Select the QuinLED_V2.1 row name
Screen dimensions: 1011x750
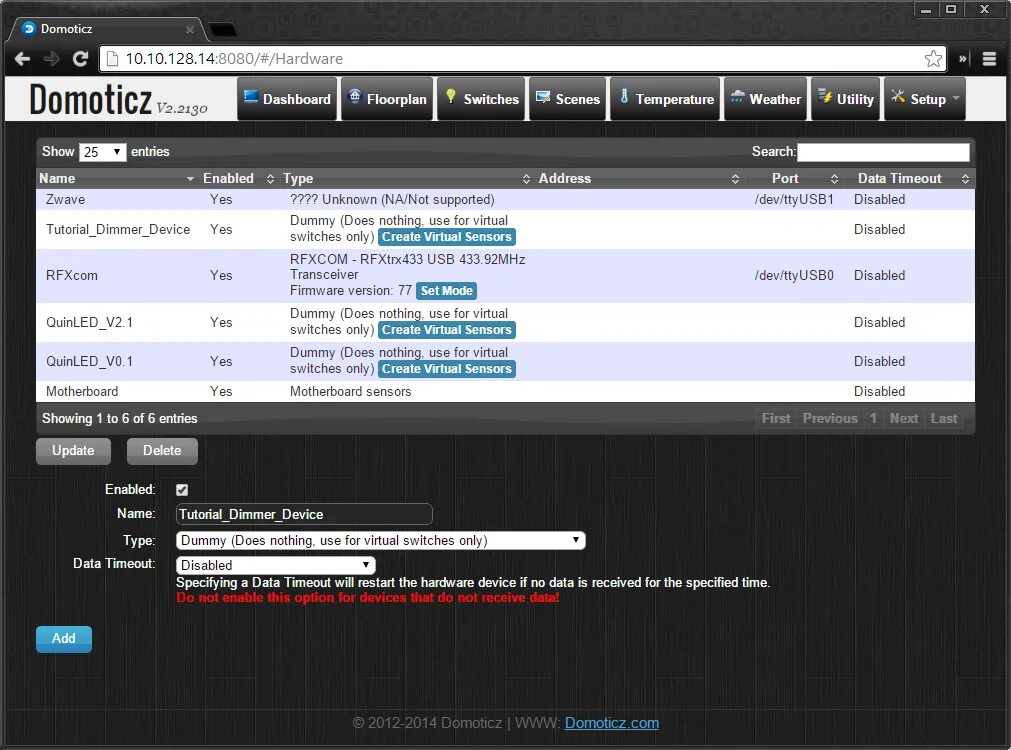[89, 322]
